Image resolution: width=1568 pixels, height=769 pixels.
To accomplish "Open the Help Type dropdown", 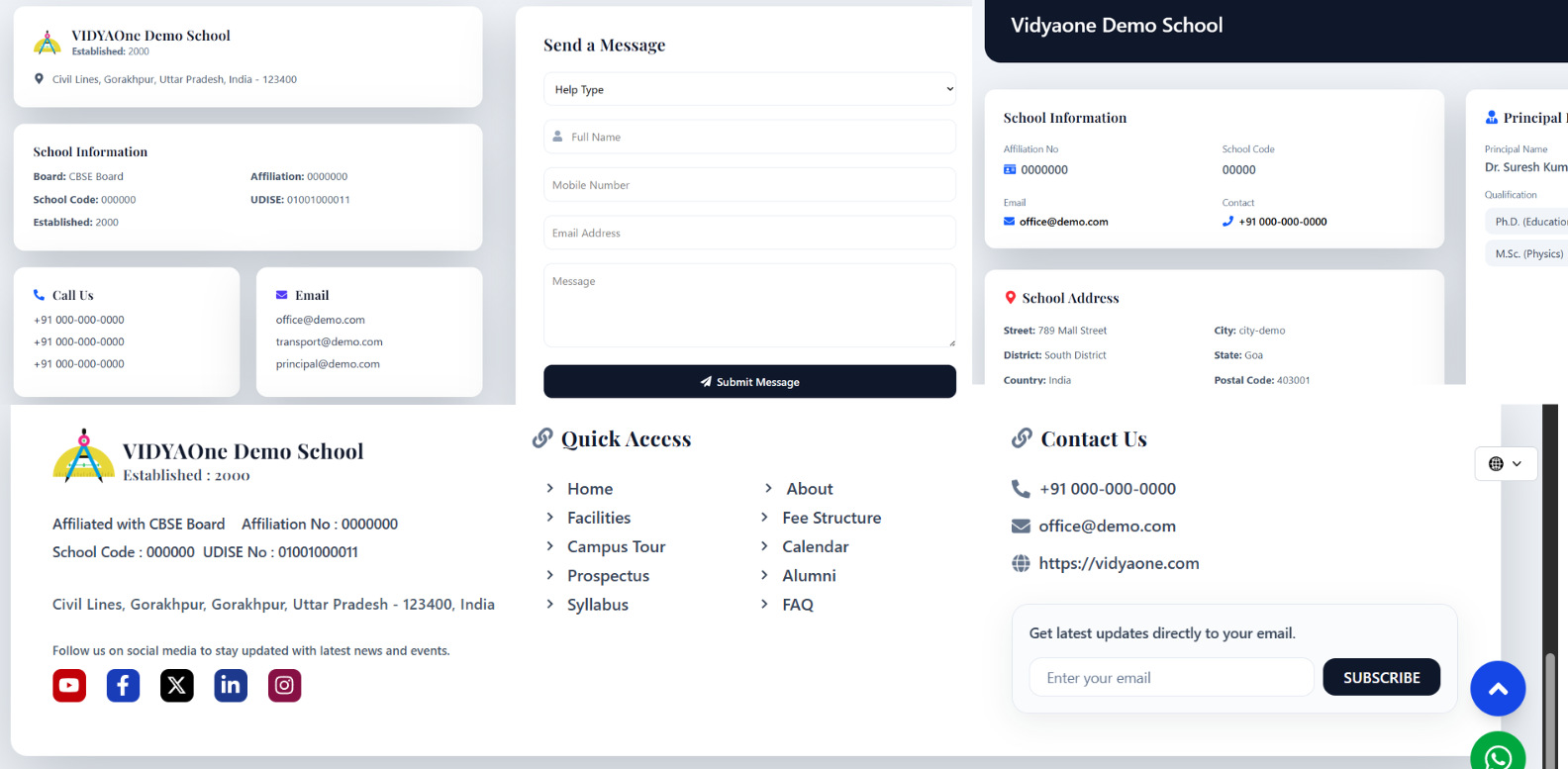I will coord(749,89).
